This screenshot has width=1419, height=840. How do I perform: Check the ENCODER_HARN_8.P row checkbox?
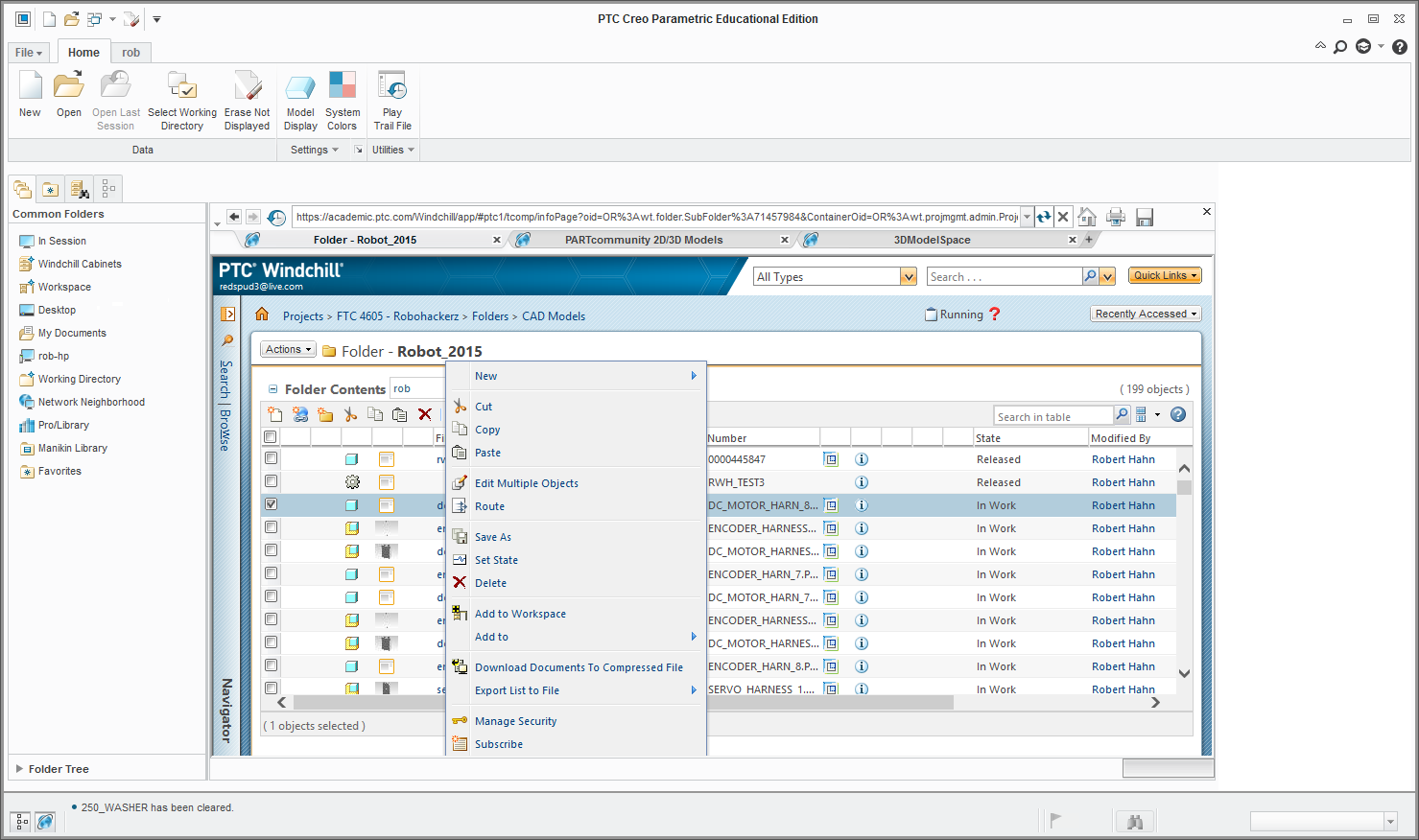coord(271,665)
